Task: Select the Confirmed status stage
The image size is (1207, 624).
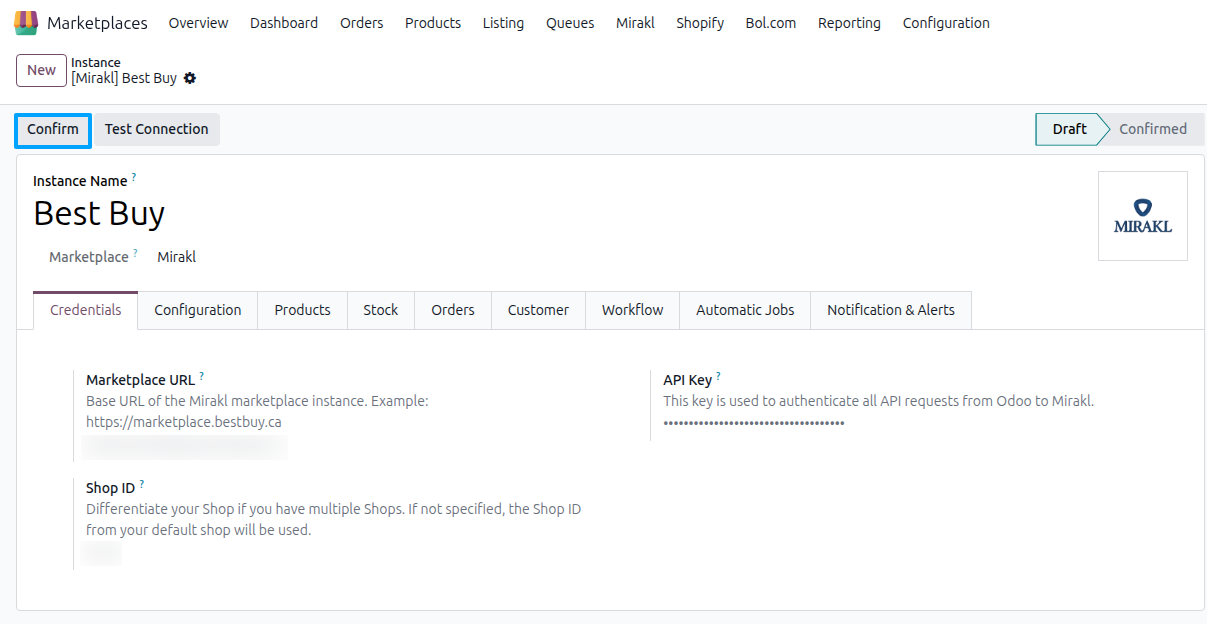Action: tap(1153, 129)
